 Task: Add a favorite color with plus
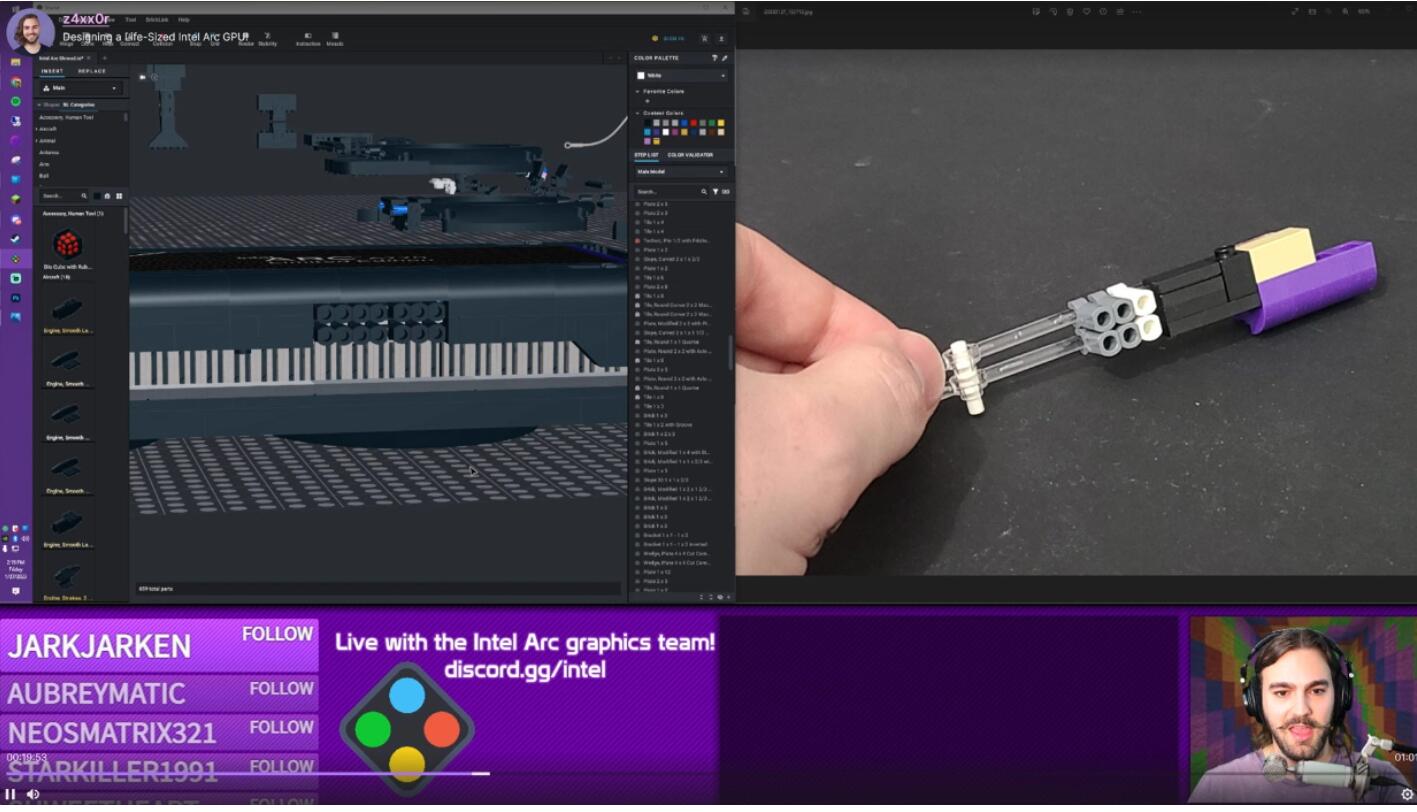(x=647, y=101)
